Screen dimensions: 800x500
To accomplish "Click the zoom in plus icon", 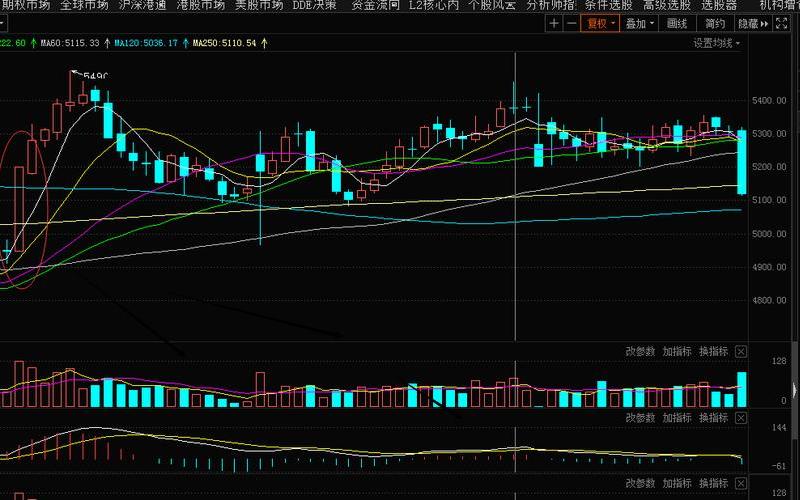I will click(555, 23).
